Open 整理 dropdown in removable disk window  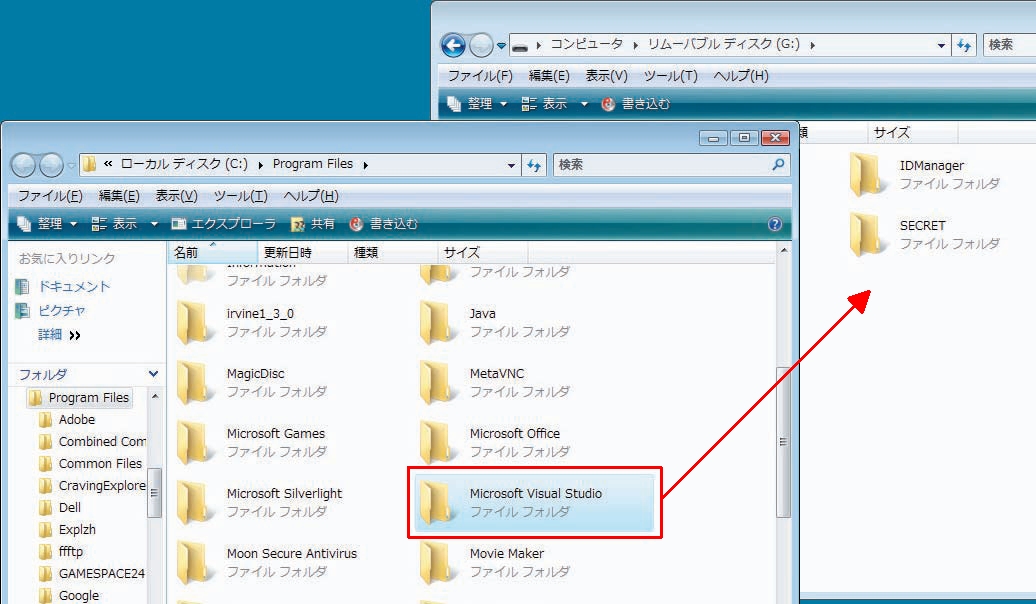pos(477,104)
